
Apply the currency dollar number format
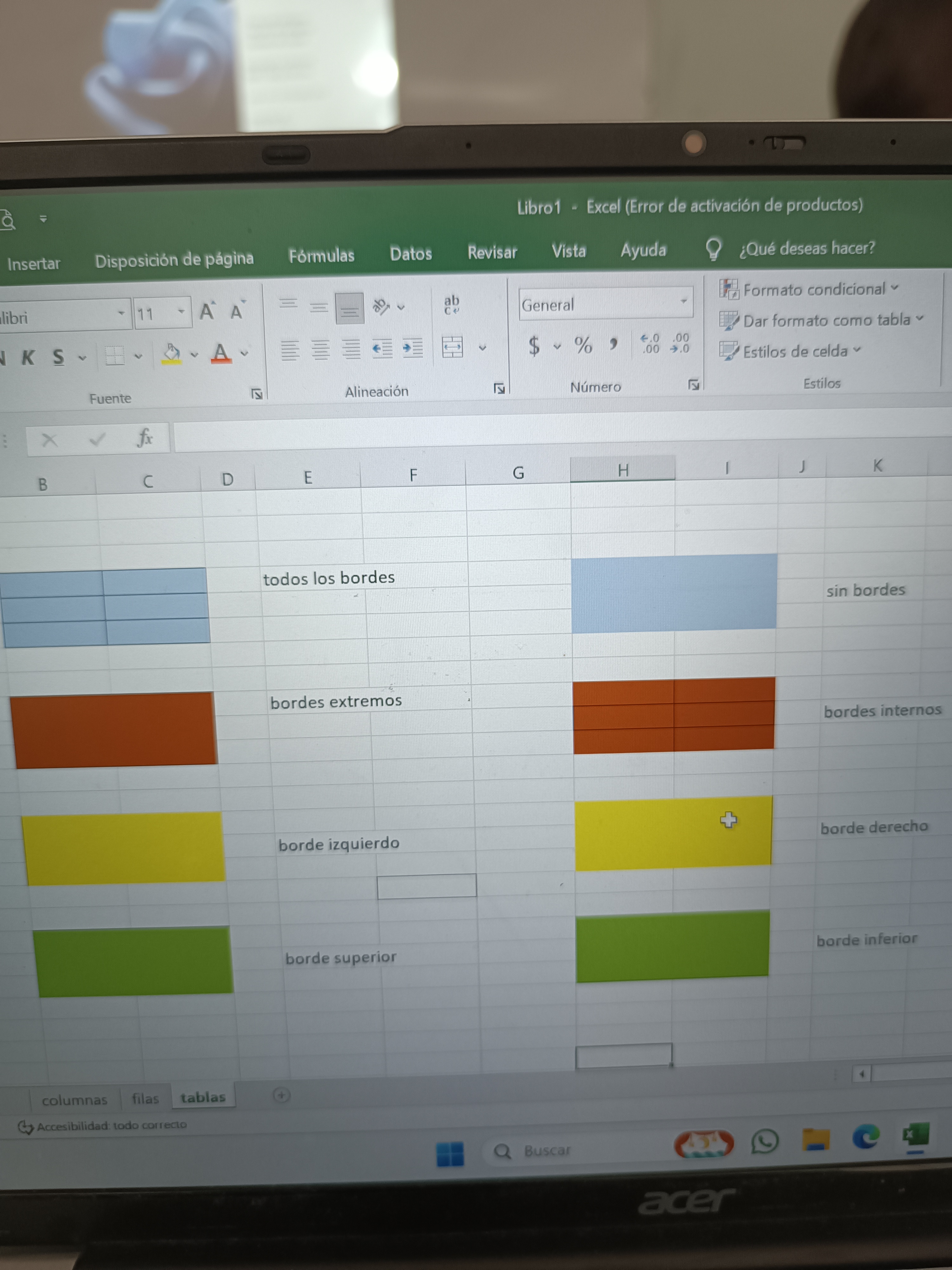point(534,346)
